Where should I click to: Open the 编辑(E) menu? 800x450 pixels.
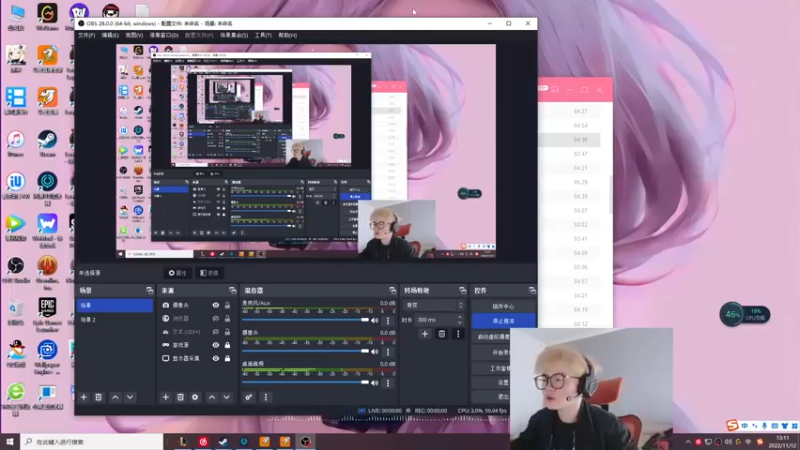point(110,35)
